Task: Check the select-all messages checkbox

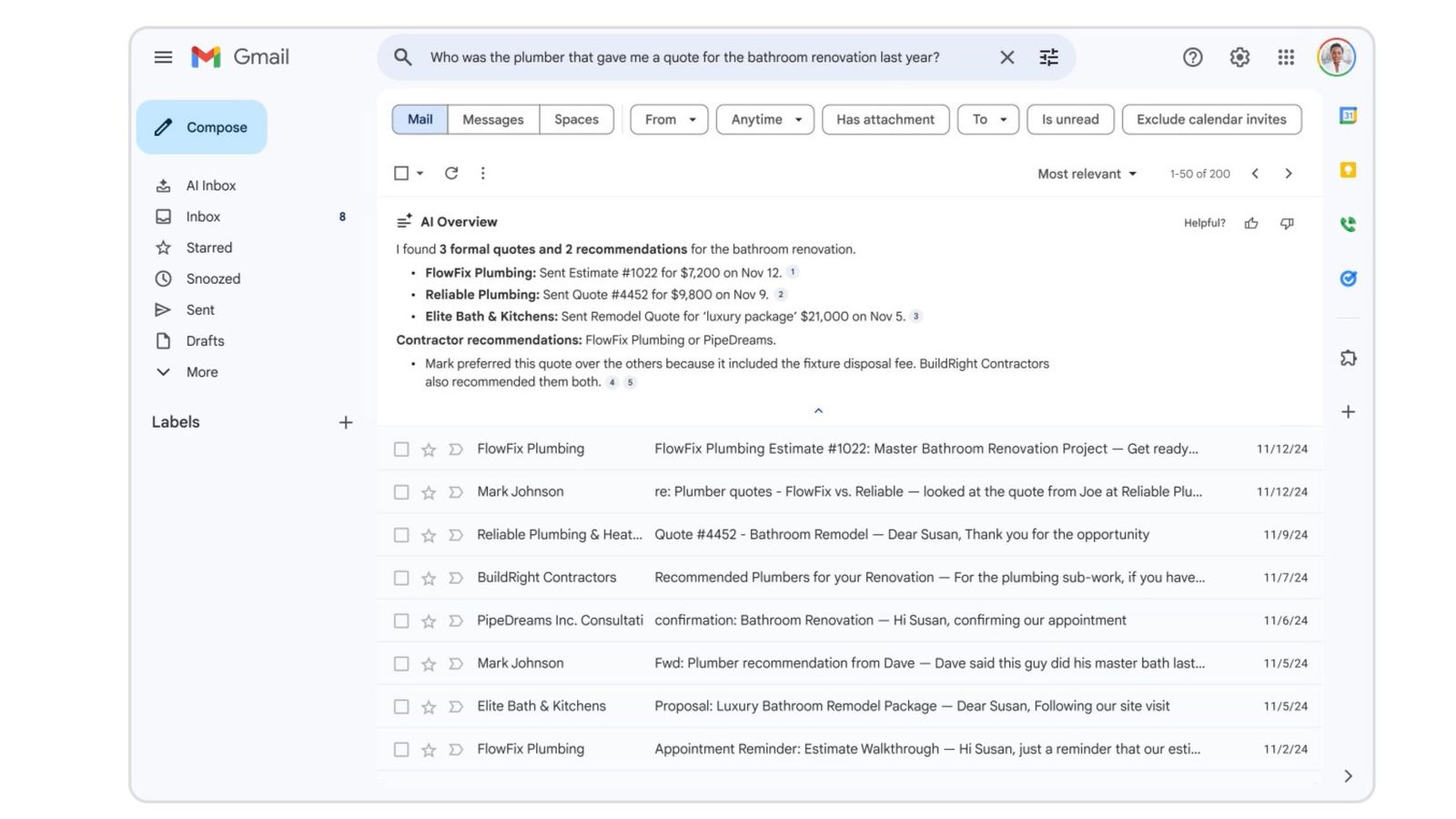Action: (x=400, y=173)
